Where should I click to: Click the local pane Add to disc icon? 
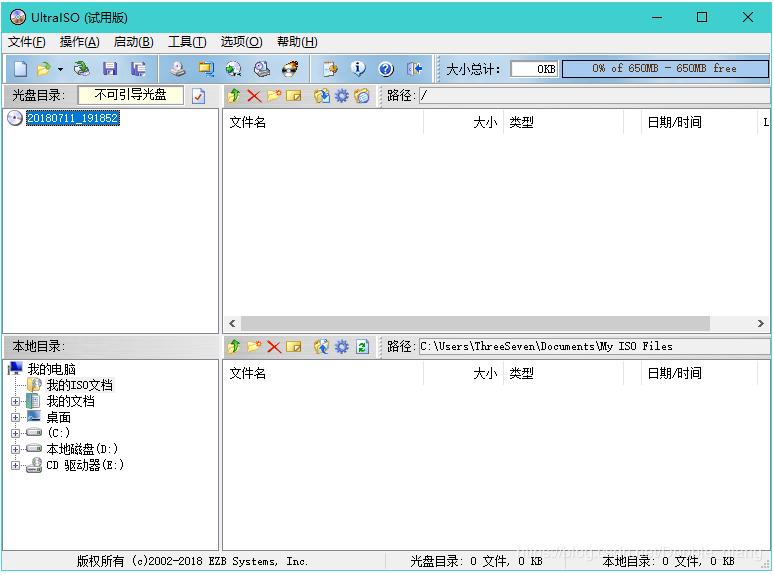[321, 347]
